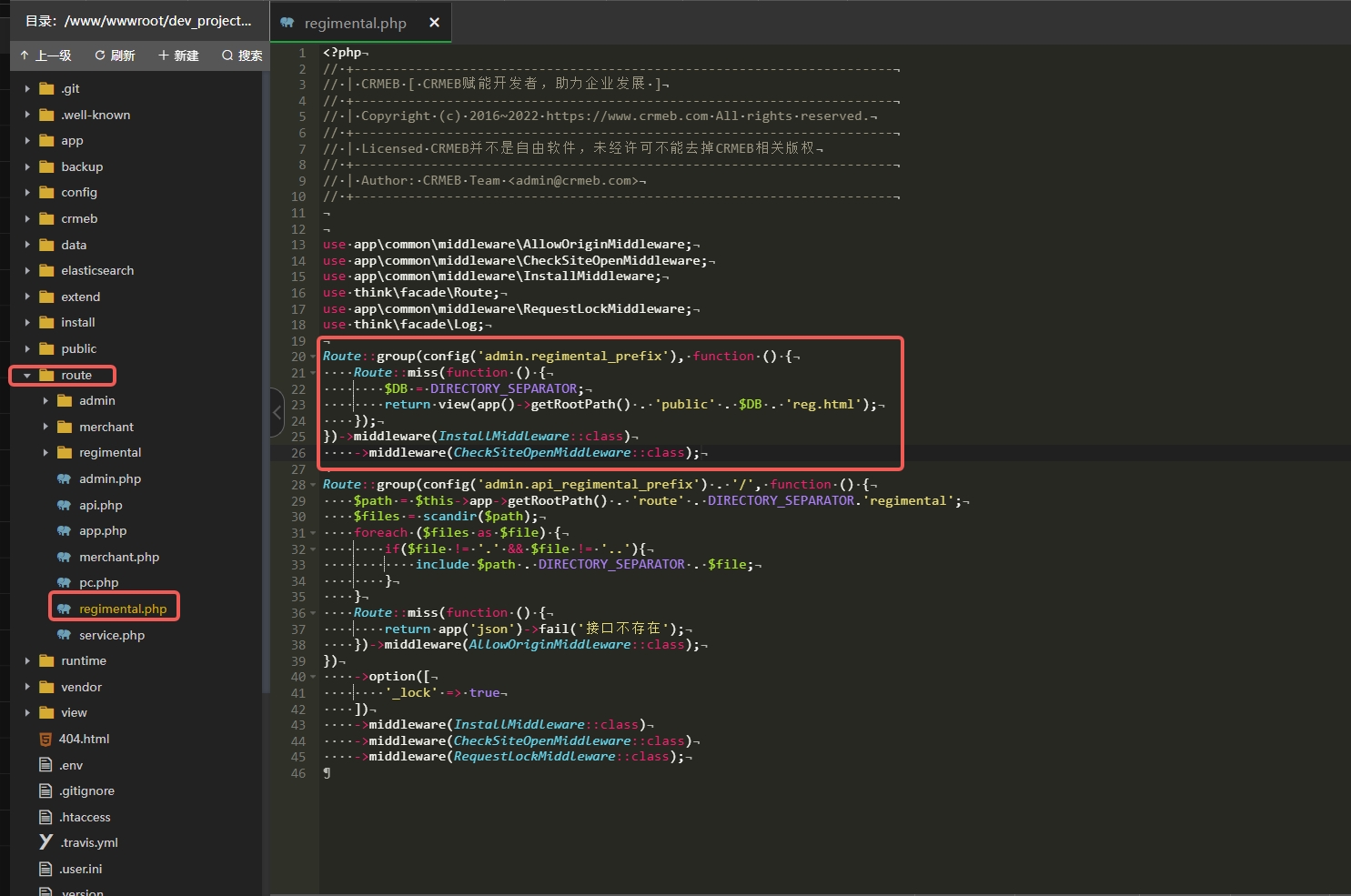Click the app.php PHP file icon
The width and height of the screenshot is (1351, 896).
(64, 530)
